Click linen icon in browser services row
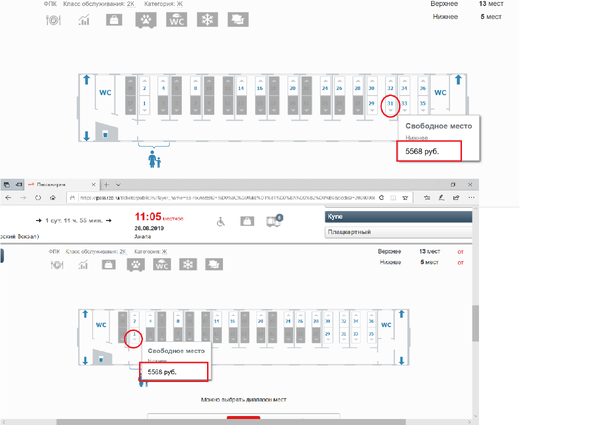 [x=214, y=265]
